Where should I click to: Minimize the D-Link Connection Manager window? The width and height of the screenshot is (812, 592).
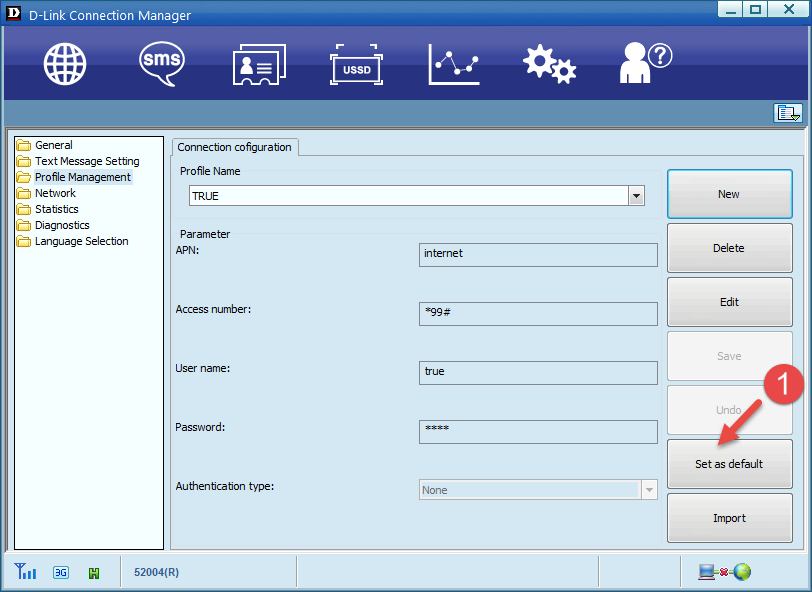point(731,9)
